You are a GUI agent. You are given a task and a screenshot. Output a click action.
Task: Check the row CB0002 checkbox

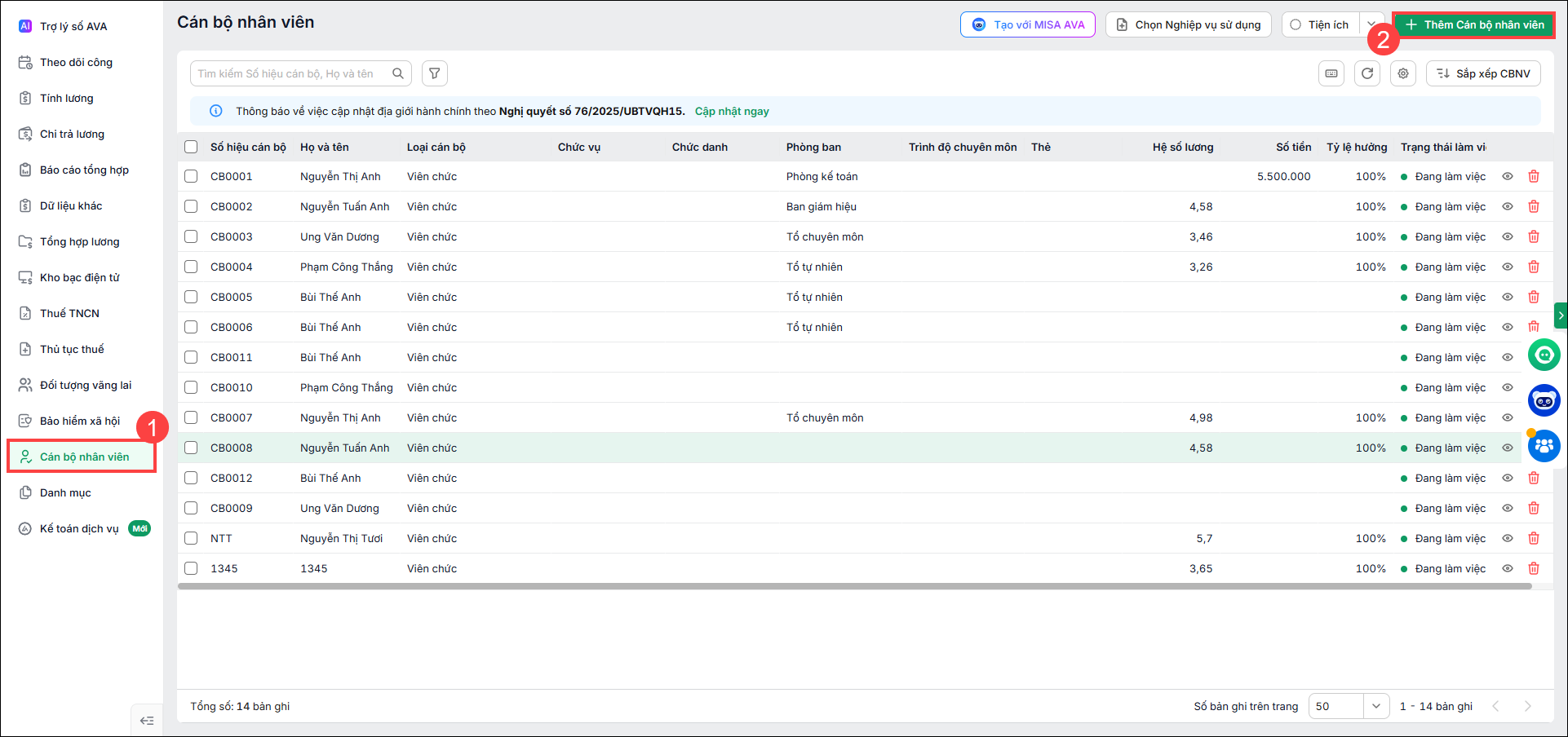191,206
